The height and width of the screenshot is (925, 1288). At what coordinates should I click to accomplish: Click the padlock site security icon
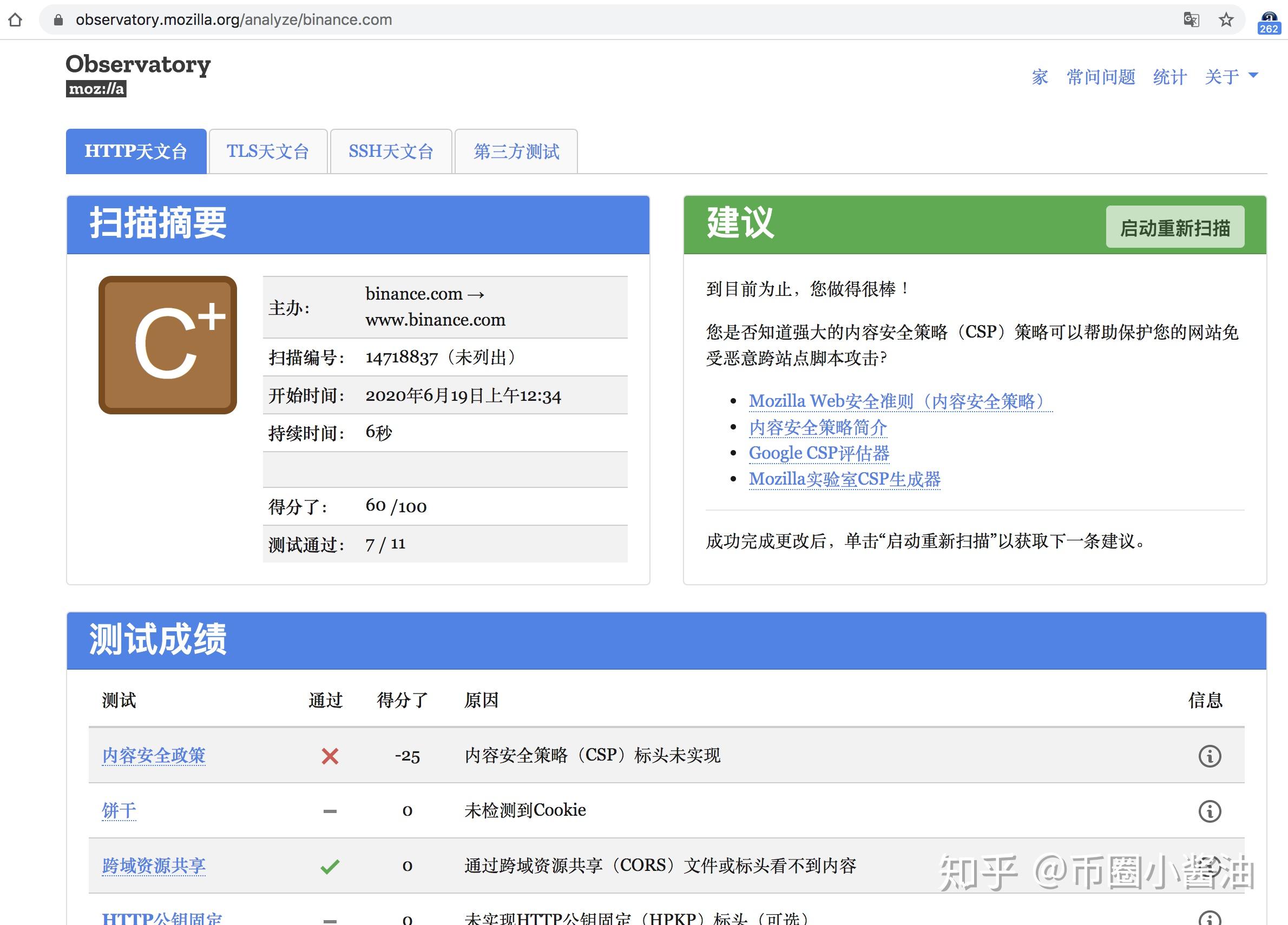point(58,20)
